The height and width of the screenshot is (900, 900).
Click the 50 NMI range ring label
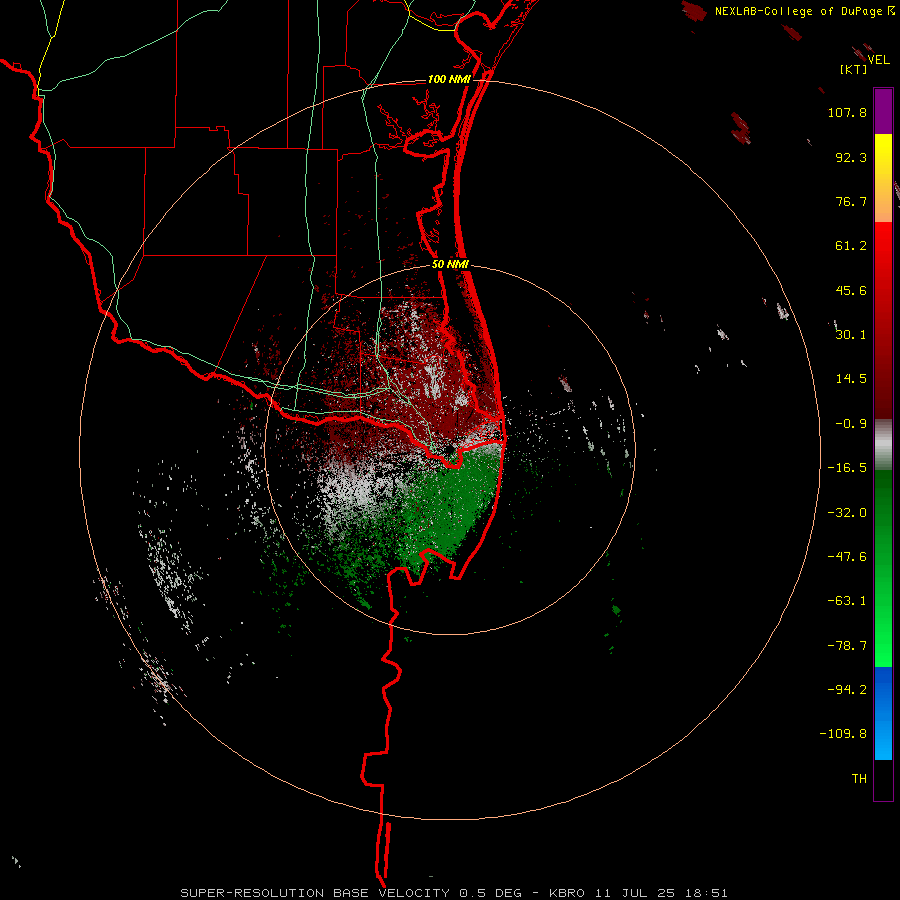pyautogui.click(x=450, y=264)
